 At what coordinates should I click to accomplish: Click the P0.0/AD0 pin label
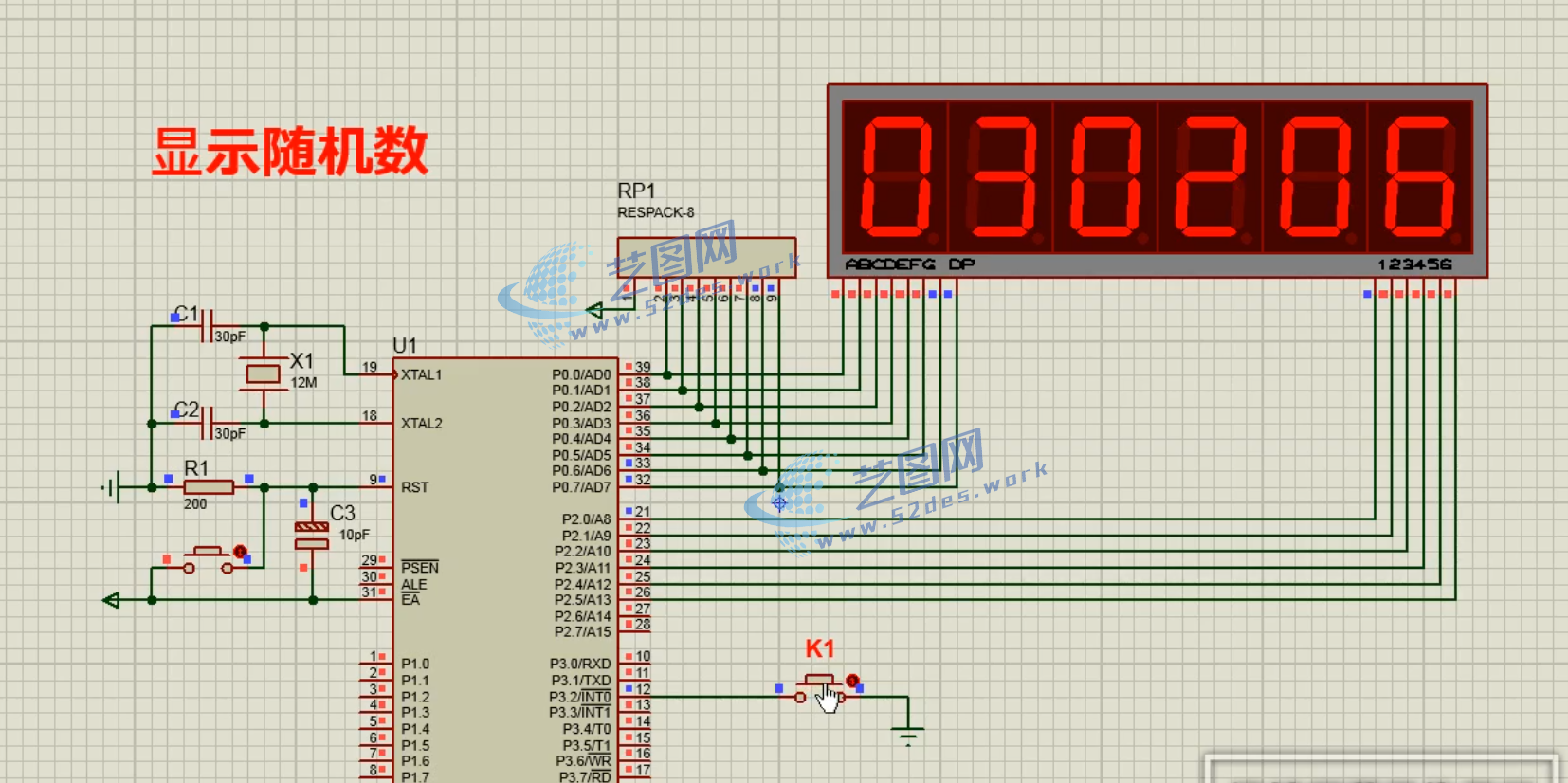pos(581,374)
